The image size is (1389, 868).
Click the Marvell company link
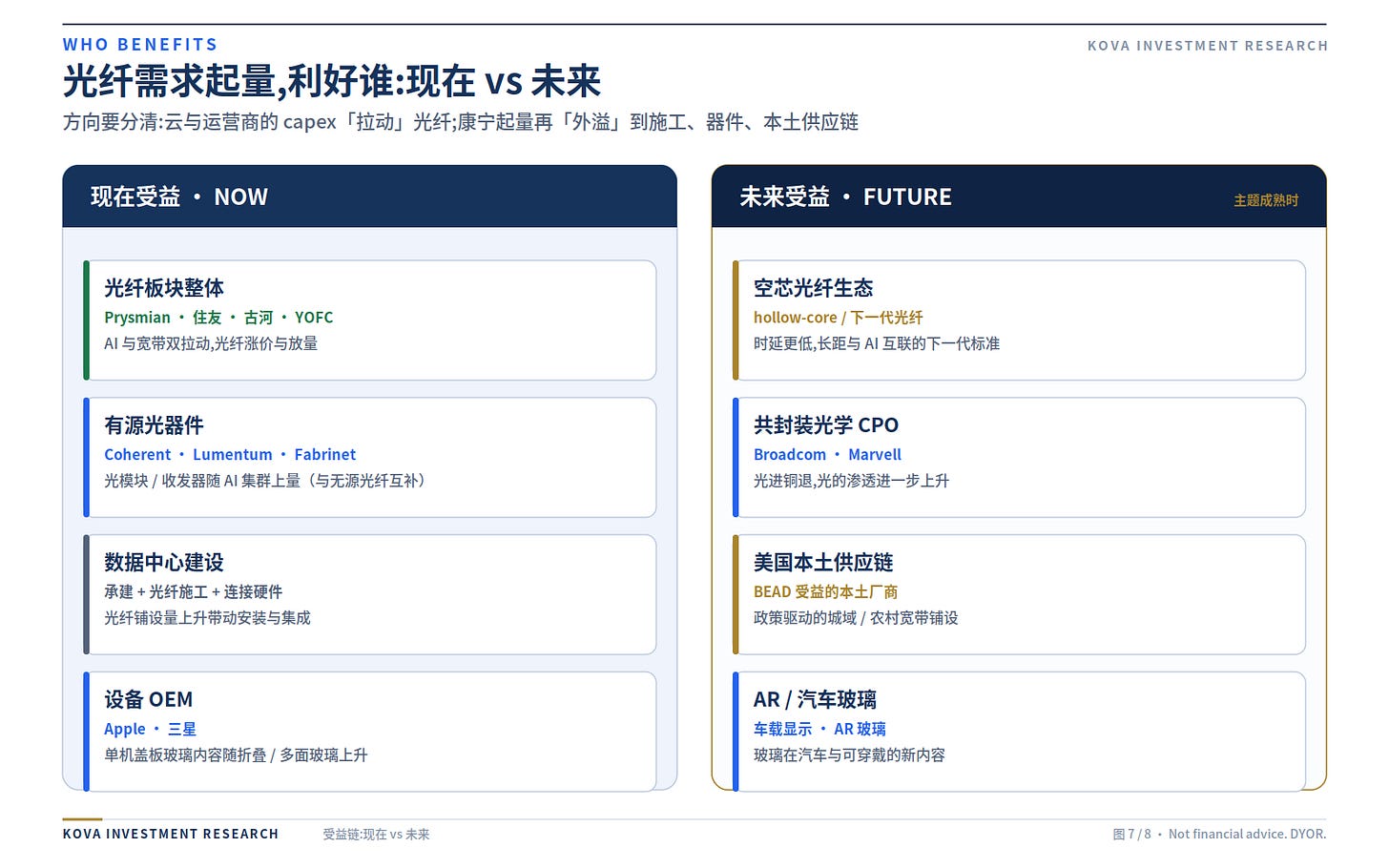875,455
